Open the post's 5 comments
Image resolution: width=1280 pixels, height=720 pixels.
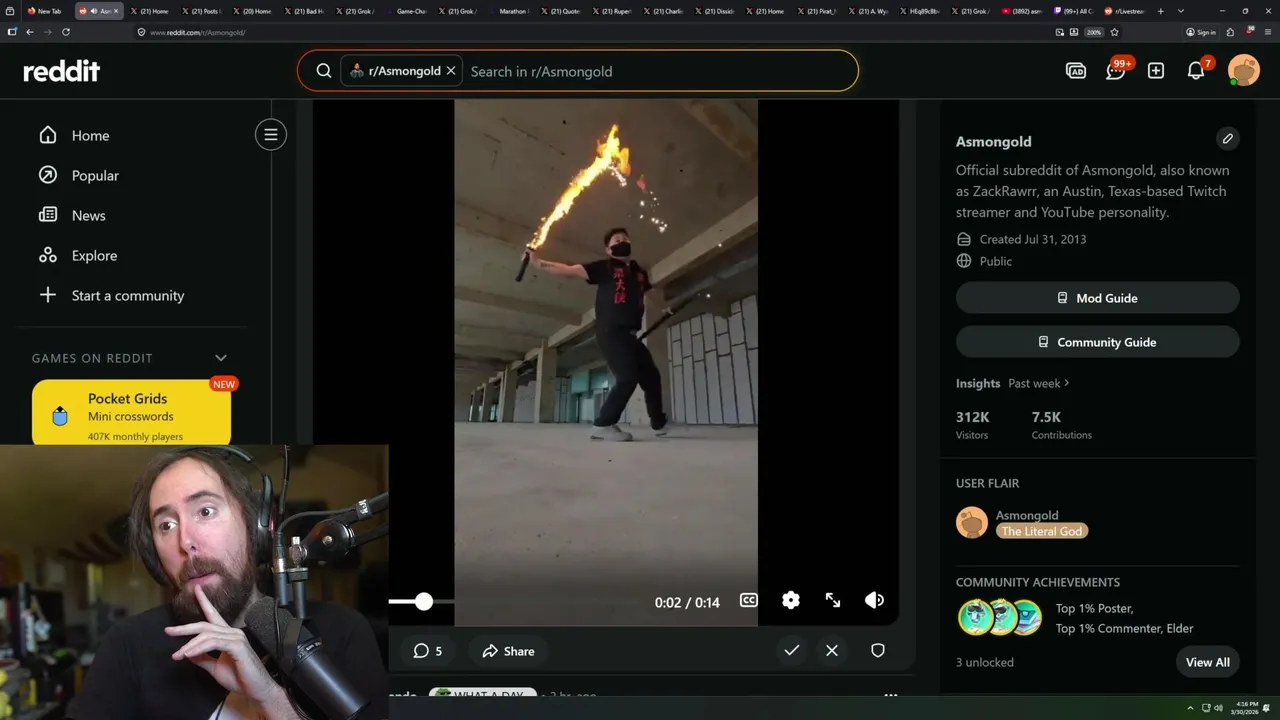427,651
